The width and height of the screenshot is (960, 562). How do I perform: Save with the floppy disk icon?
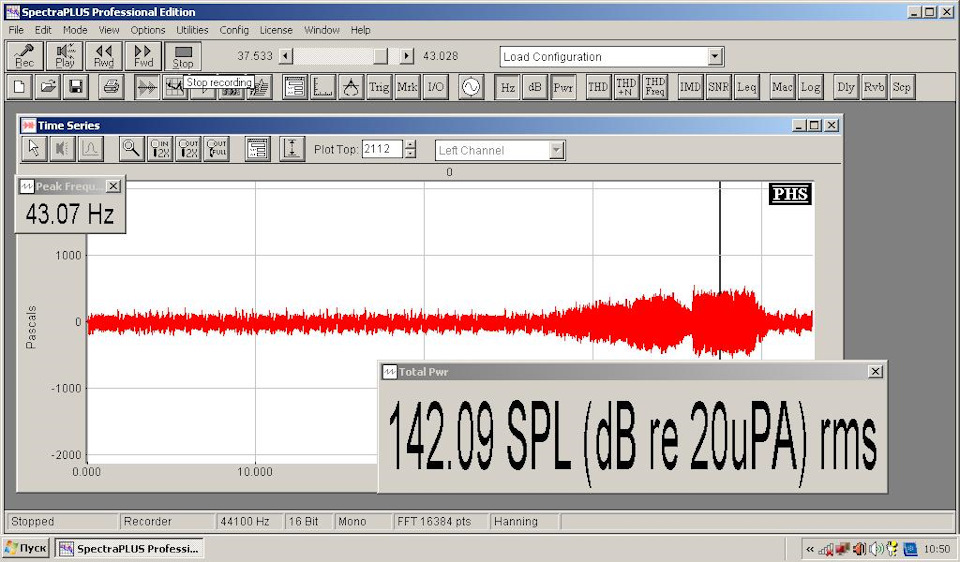[x=76, y=87]
